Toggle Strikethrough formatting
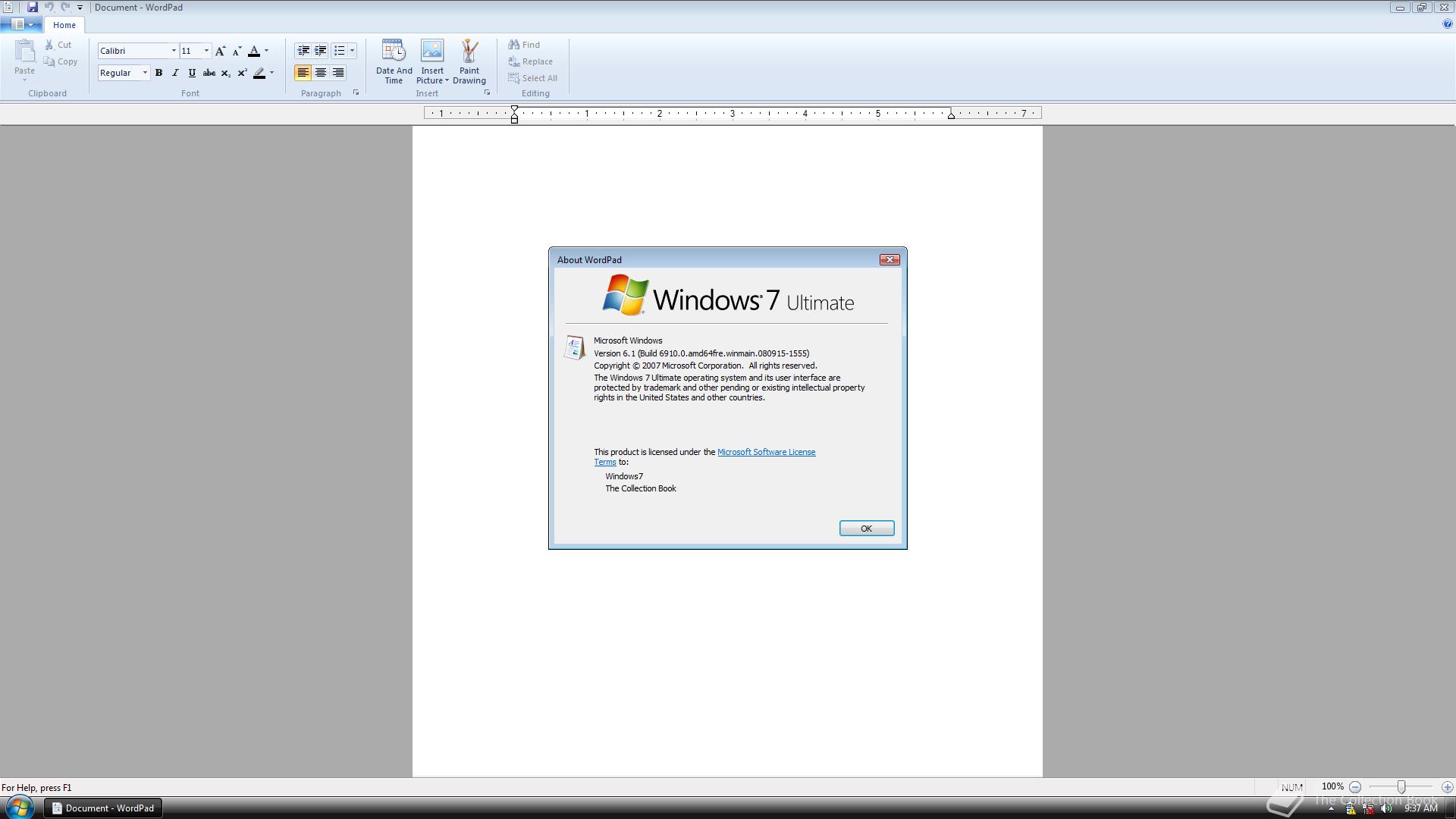This screenshot has height=819, width=1456. pos(209,73)
